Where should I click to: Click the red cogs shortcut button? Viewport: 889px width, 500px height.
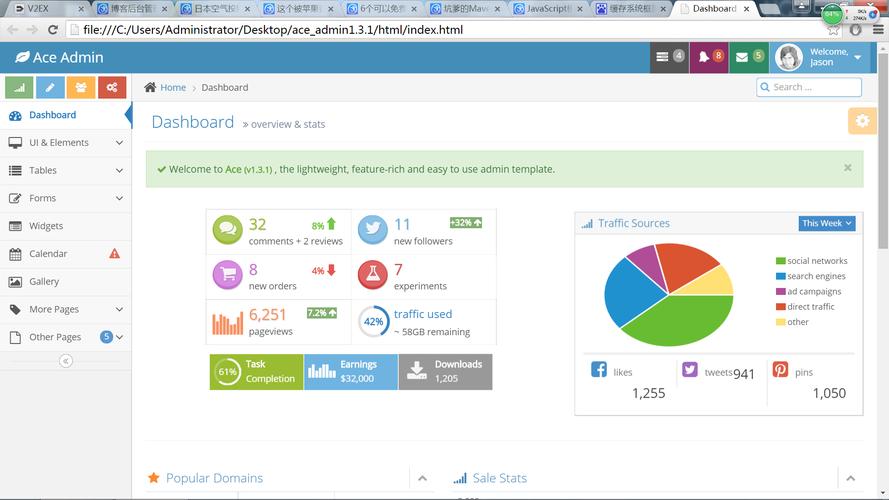pyautogui.click(x=112, y=87)
